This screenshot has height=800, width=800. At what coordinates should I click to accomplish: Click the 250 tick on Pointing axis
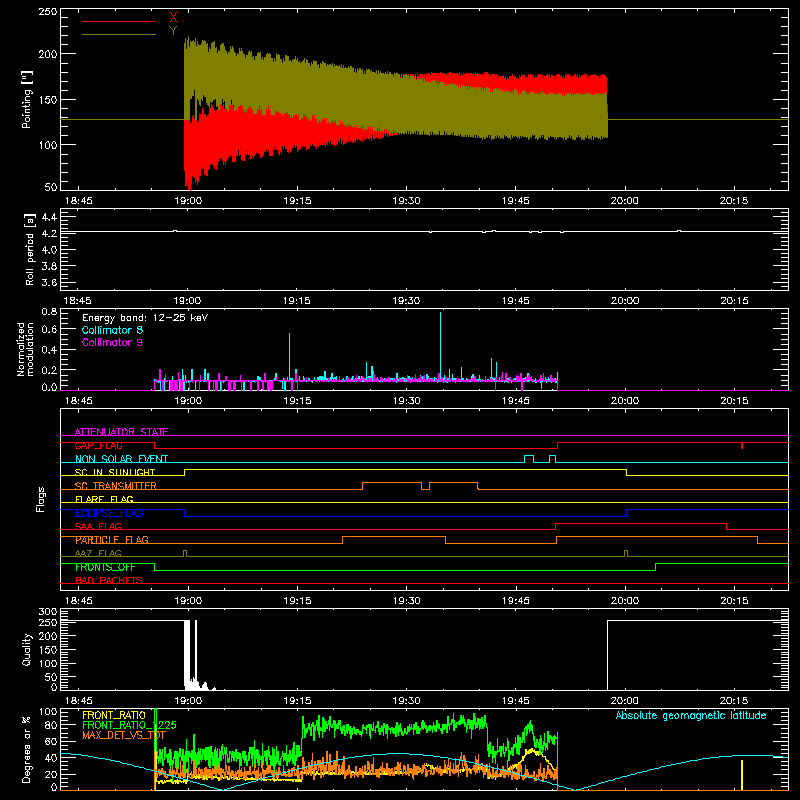47,11
